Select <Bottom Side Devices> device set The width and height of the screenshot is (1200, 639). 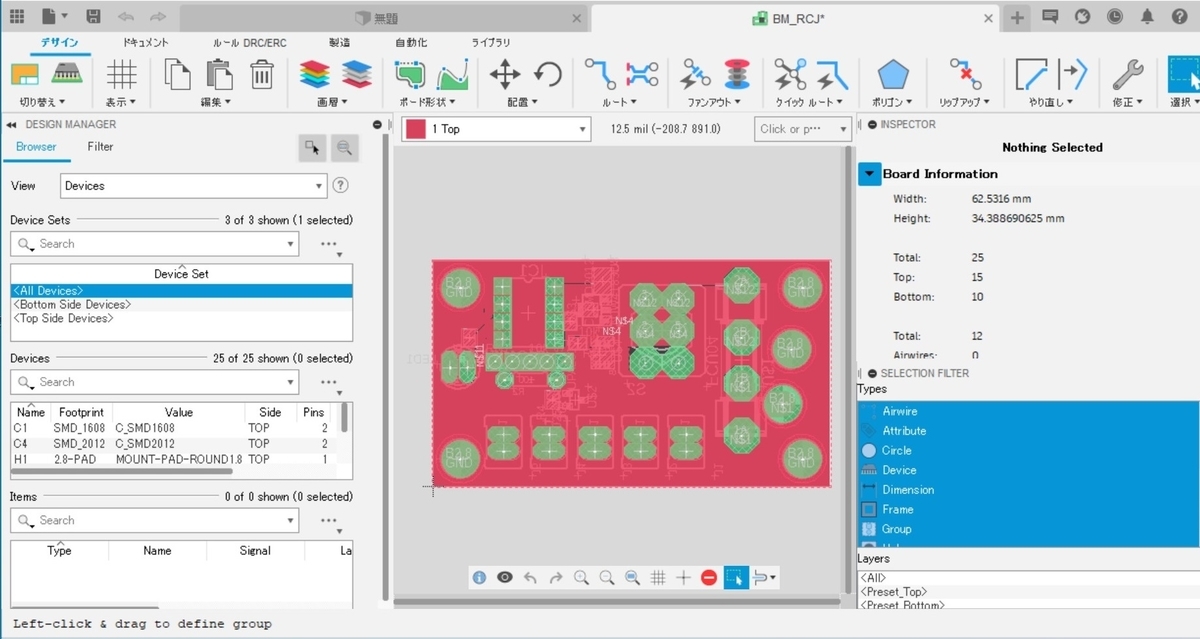181,304
